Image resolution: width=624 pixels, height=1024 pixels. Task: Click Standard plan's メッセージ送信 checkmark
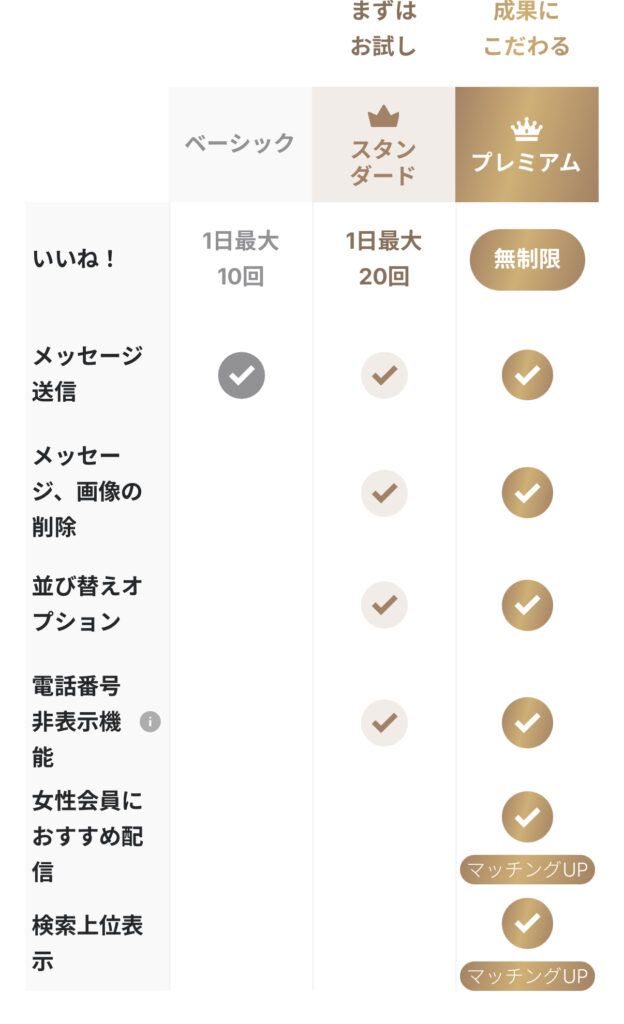tap(384, 375)
